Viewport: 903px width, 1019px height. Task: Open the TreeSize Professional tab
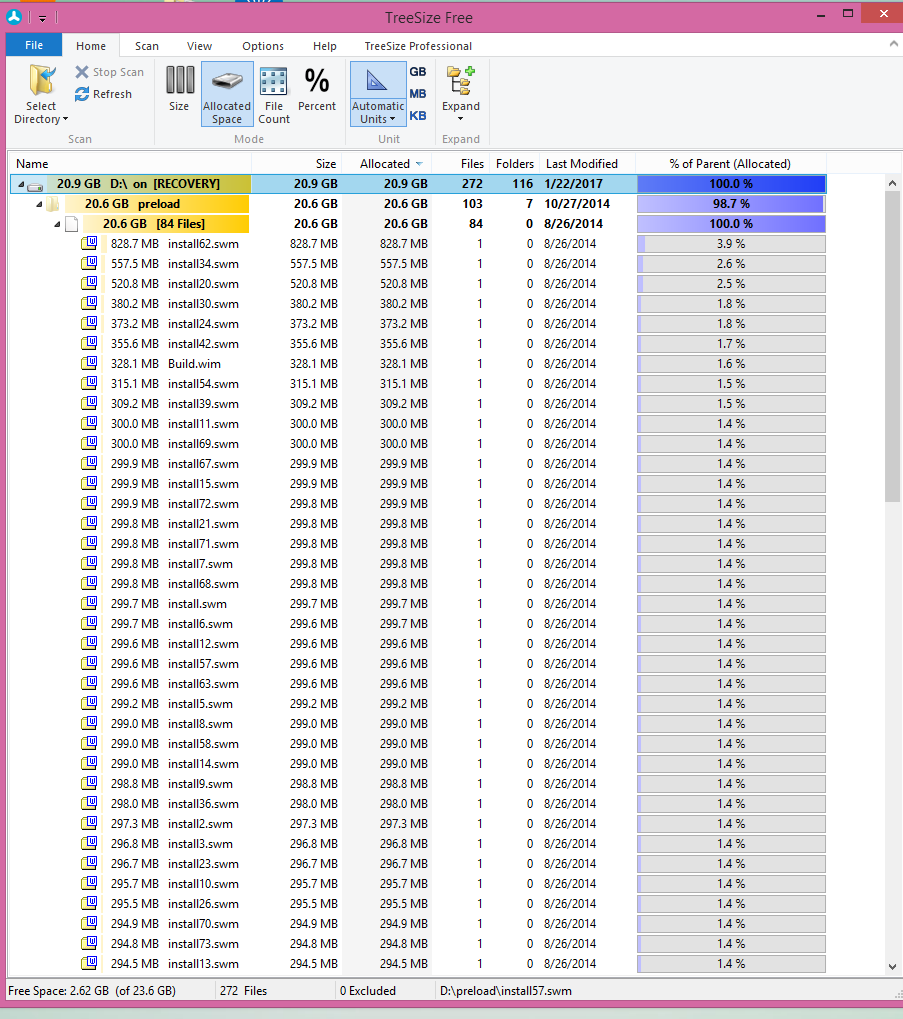[418, 46]
